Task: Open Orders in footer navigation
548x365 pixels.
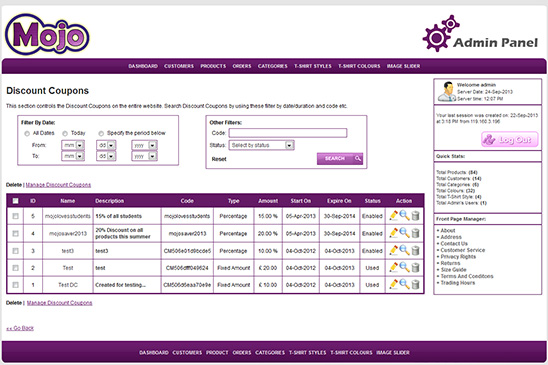Action: [242, 352]
